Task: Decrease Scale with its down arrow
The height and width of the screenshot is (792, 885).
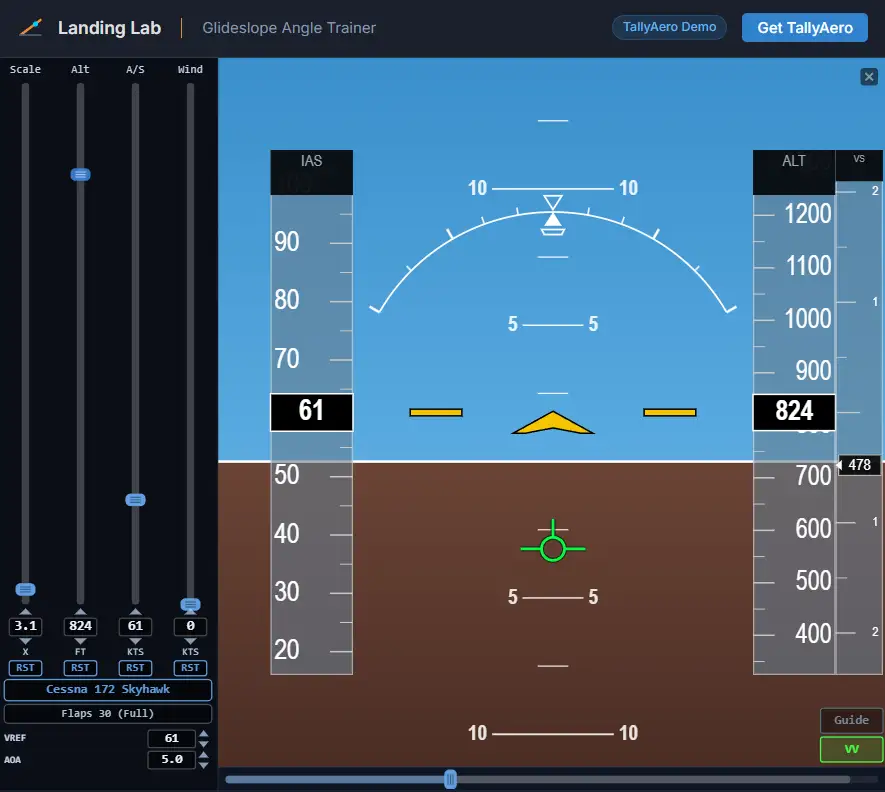Action: 25,641
